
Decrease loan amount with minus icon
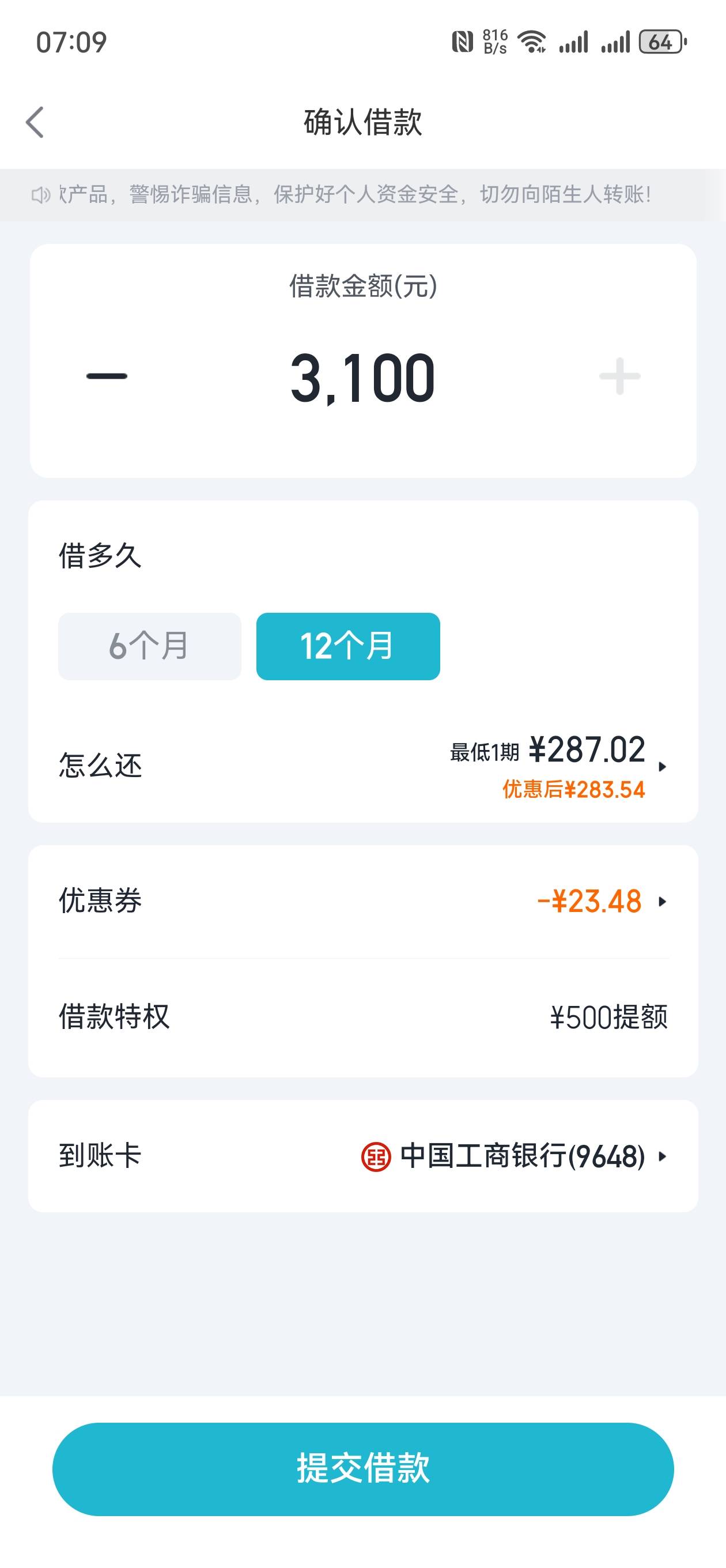tap(107, 376)
